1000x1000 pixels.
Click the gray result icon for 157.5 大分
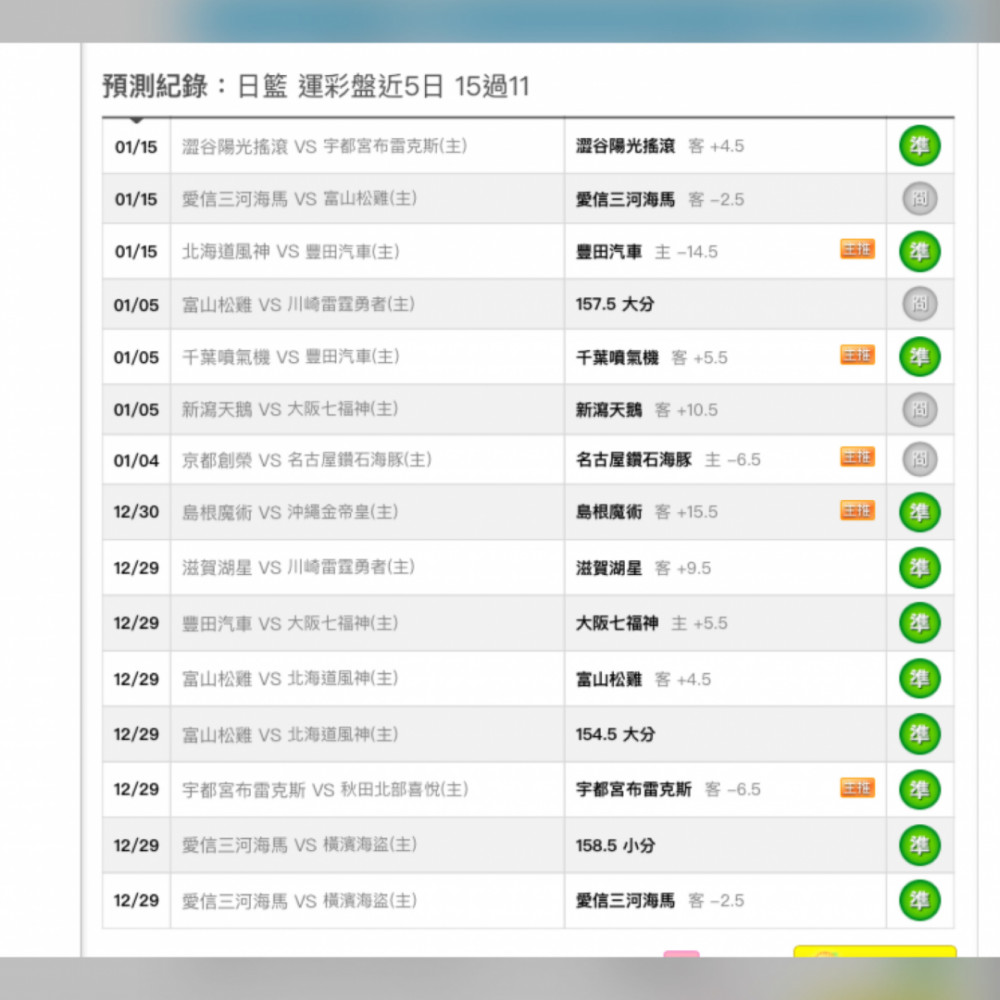click(920, 304)
